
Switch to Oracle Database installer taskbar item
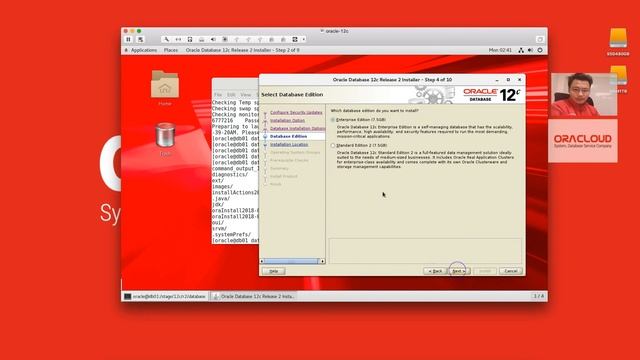click(253, 296)
